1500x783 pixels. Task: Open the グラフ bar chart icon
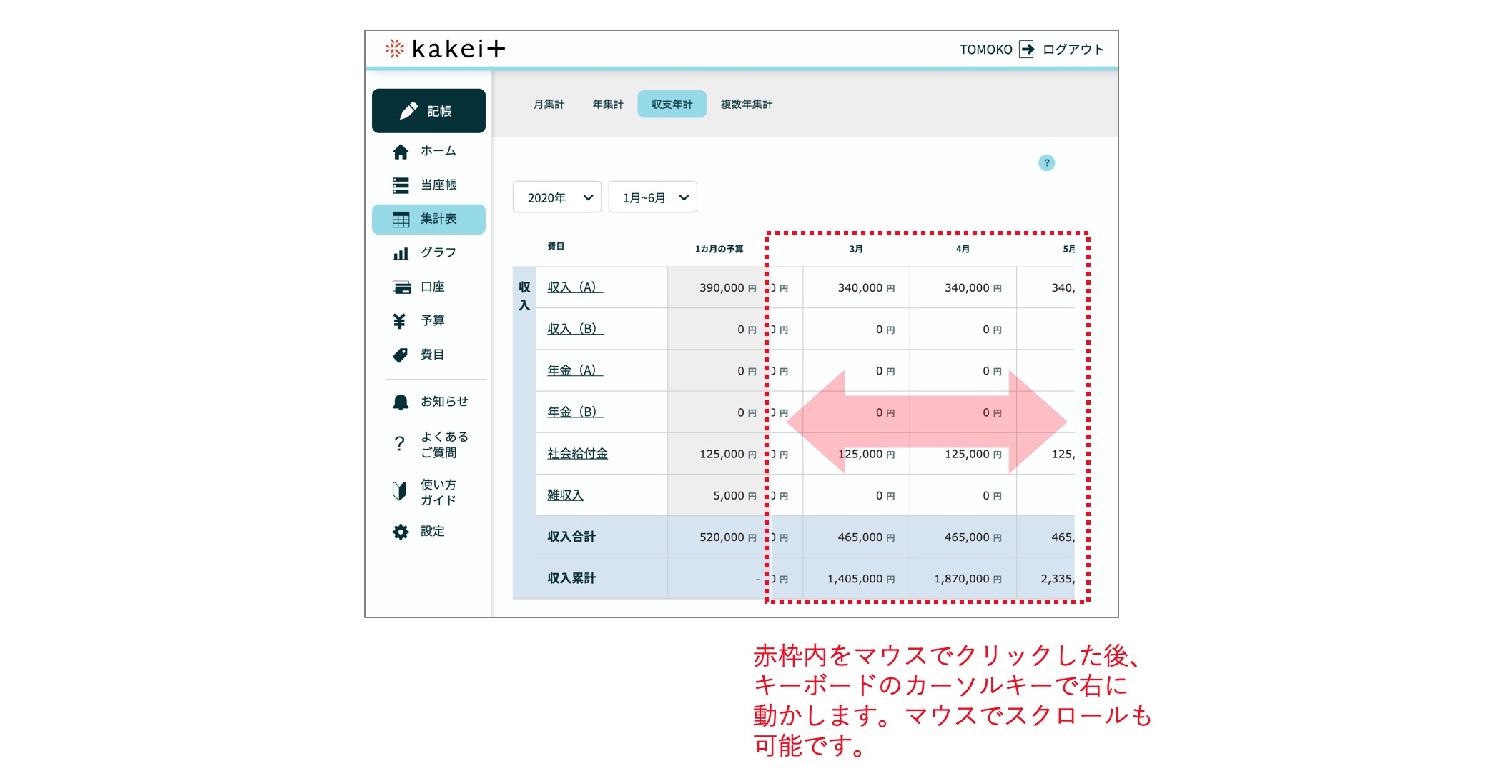point(401,253)
